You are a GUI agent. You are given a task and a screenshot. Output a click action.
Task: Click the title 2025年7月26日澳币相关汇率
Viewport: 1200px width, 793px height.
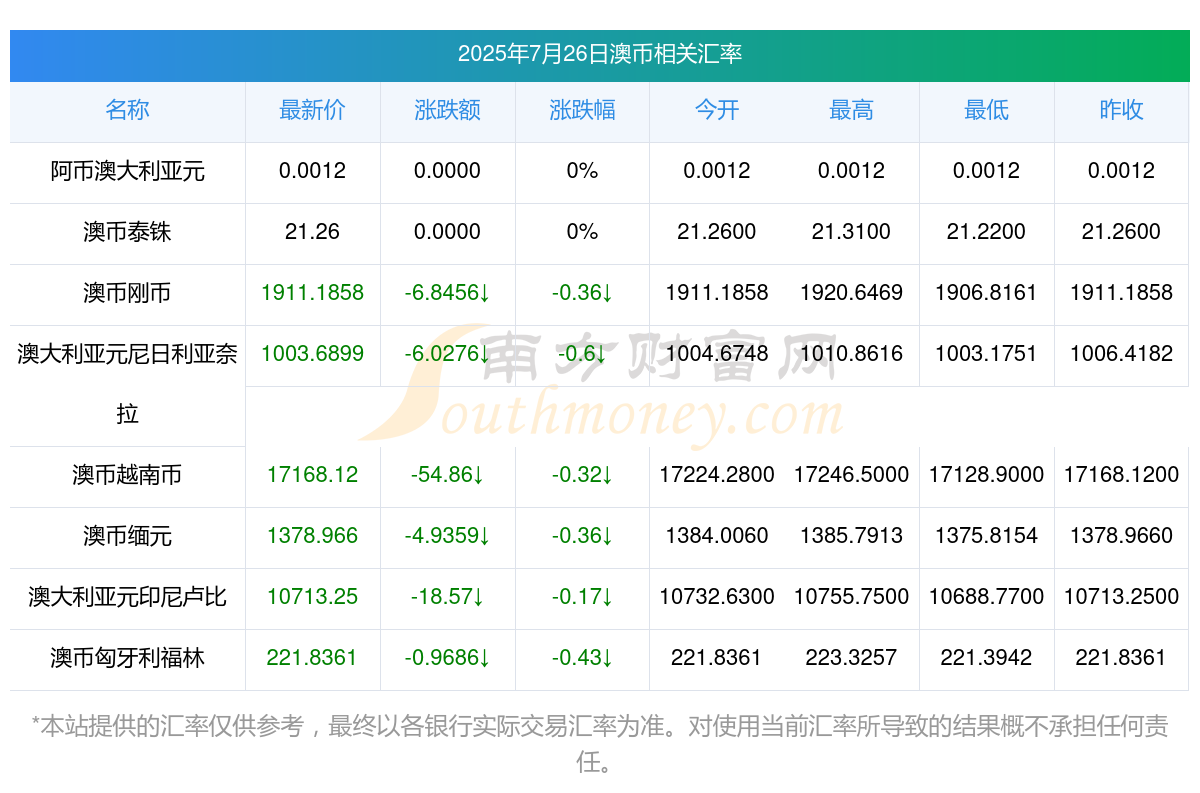pyautogui.click(x=600, y=54)
